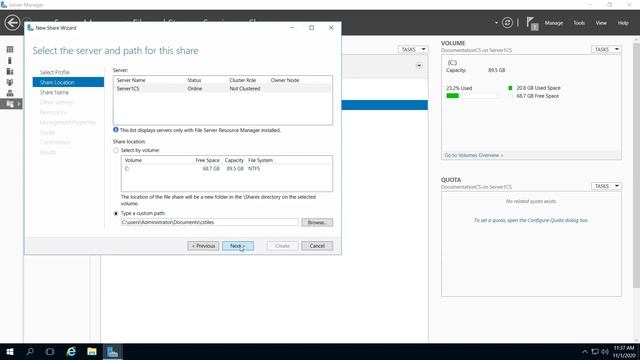This screenshot has width=640, height=360.
Task: Select the Local Server sidebar icon
Action: tap(10, 60)
